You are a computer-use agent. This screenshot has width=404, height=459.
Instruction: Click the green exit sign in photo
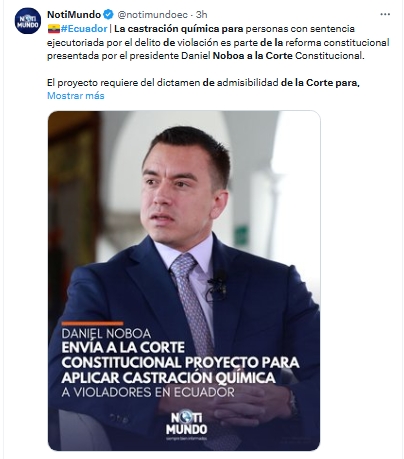pyautogui.click(x=241, y=236)
